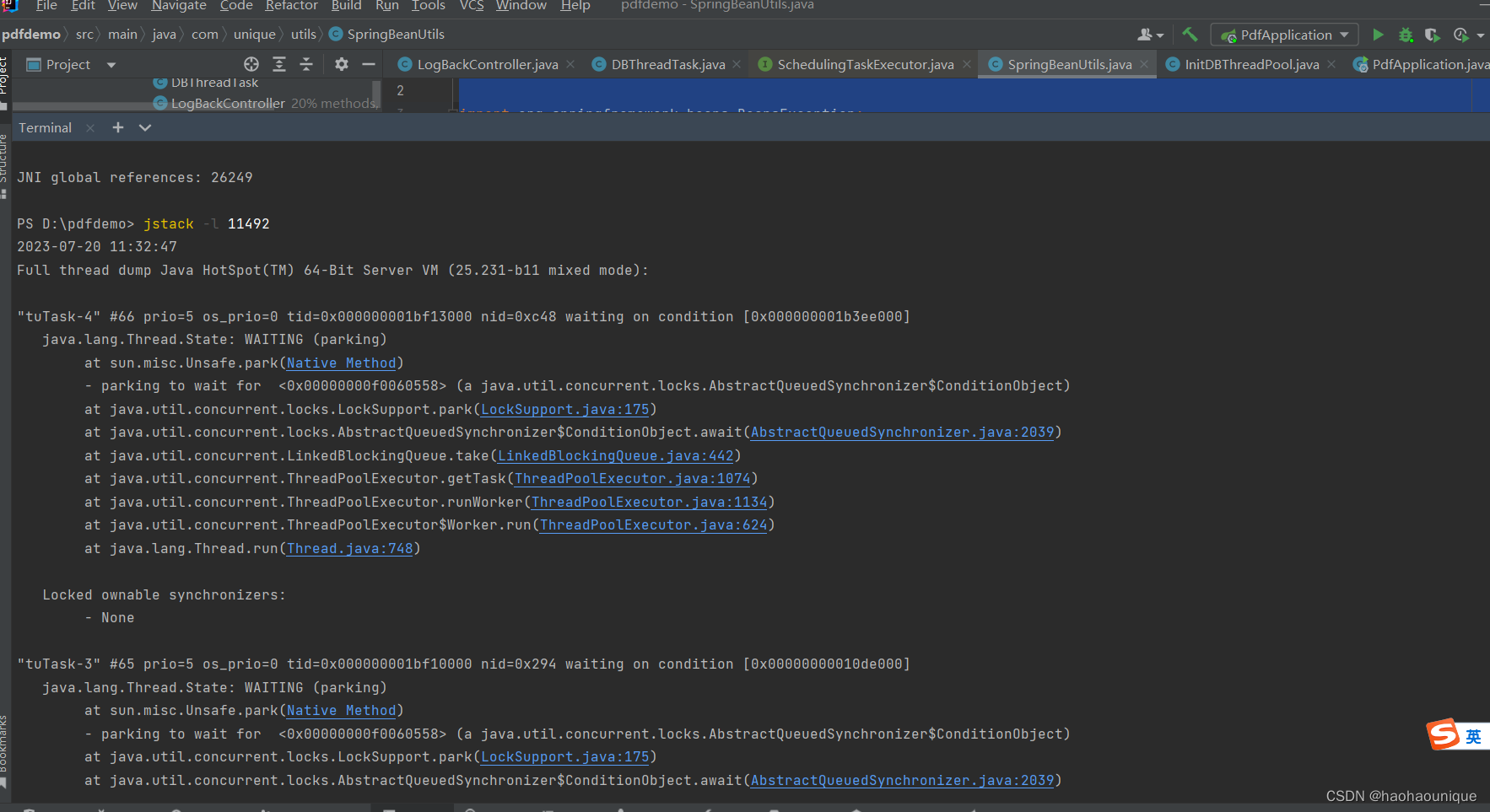Expand arrow next to profiler icon

point(1481,35)
